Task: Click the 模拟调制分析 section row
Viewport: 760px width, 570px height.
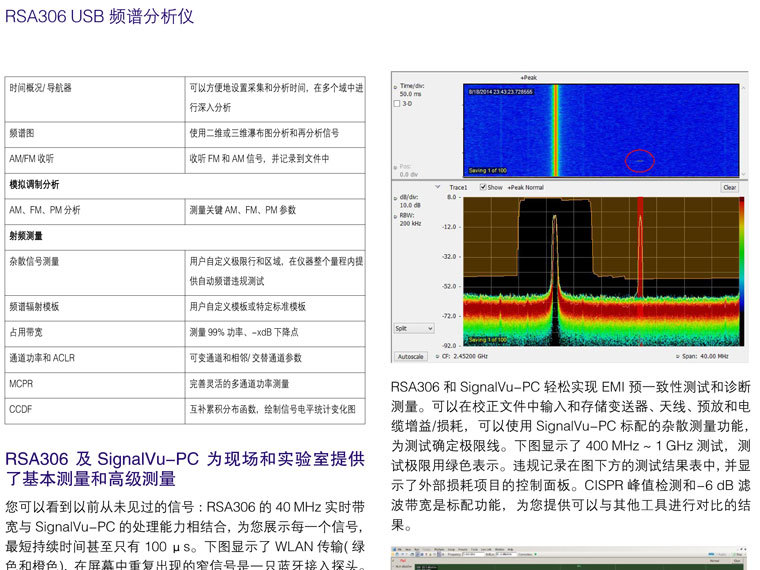Action: tap(185, 186)
